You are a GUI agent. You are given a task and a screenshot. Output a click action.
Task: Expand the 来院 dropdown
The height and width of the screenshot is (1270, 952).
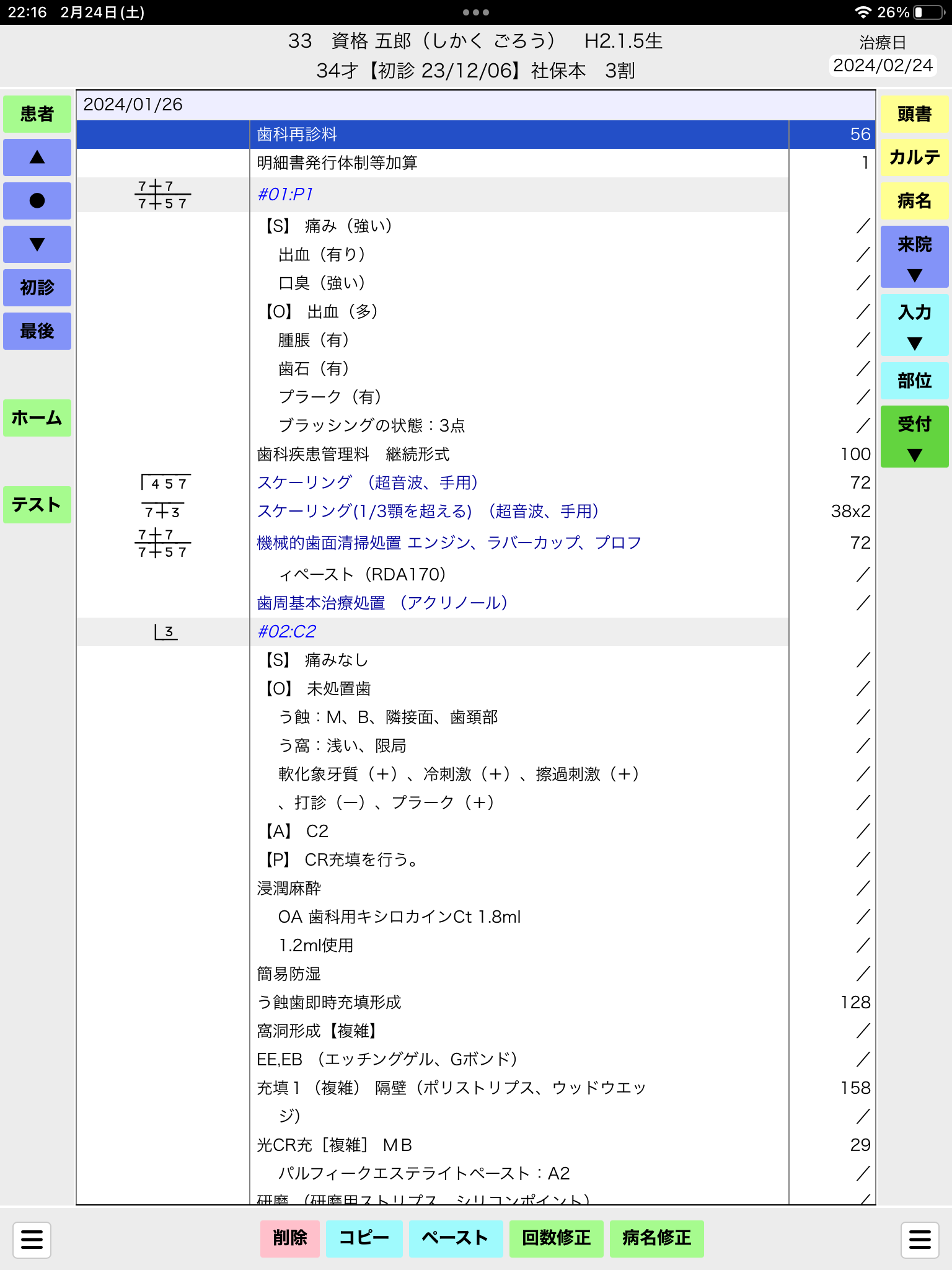914,257
